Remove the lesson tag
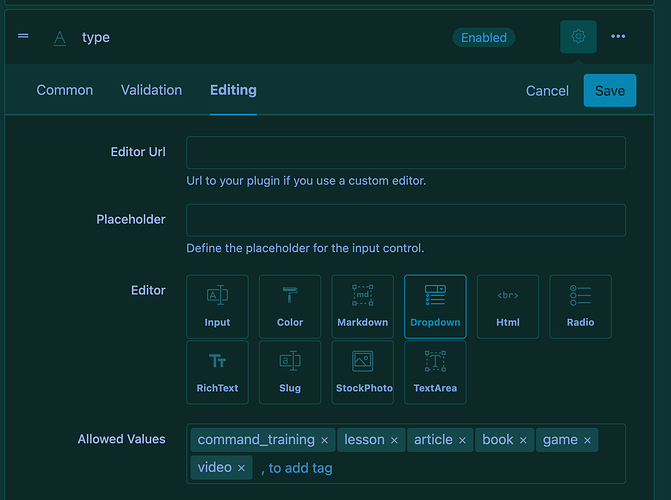This screenshot has width=671, height=500. [394, 440]
